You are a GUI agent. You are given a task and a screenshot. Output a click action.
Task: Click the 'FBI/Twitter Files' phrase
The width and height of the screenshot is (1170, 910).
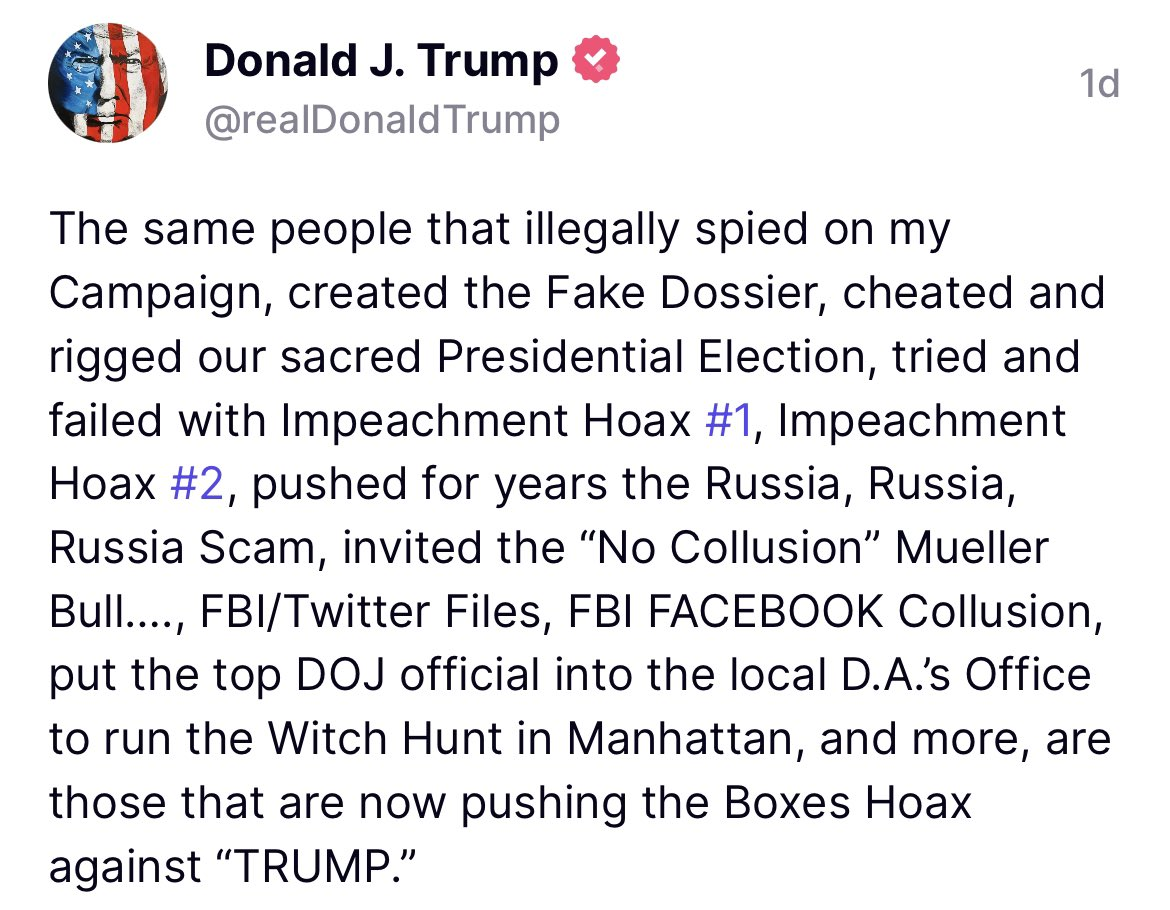pos(371,612)
